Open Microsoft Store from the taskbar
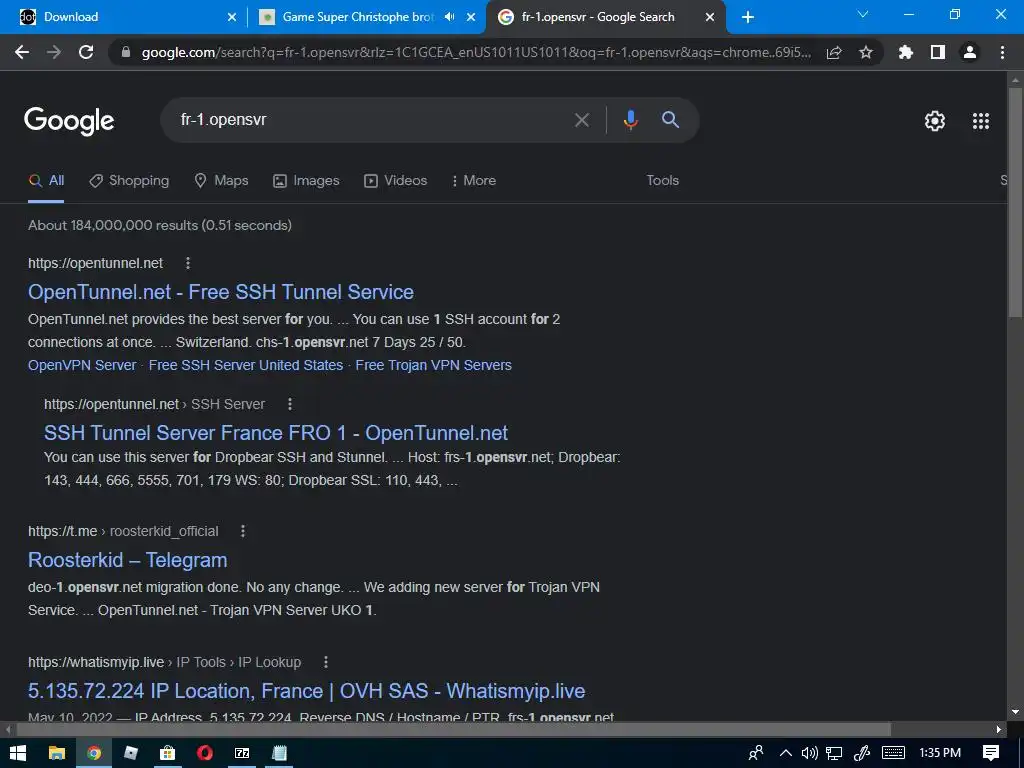The height and width of the screenshot is (768, 1024). 168,753
